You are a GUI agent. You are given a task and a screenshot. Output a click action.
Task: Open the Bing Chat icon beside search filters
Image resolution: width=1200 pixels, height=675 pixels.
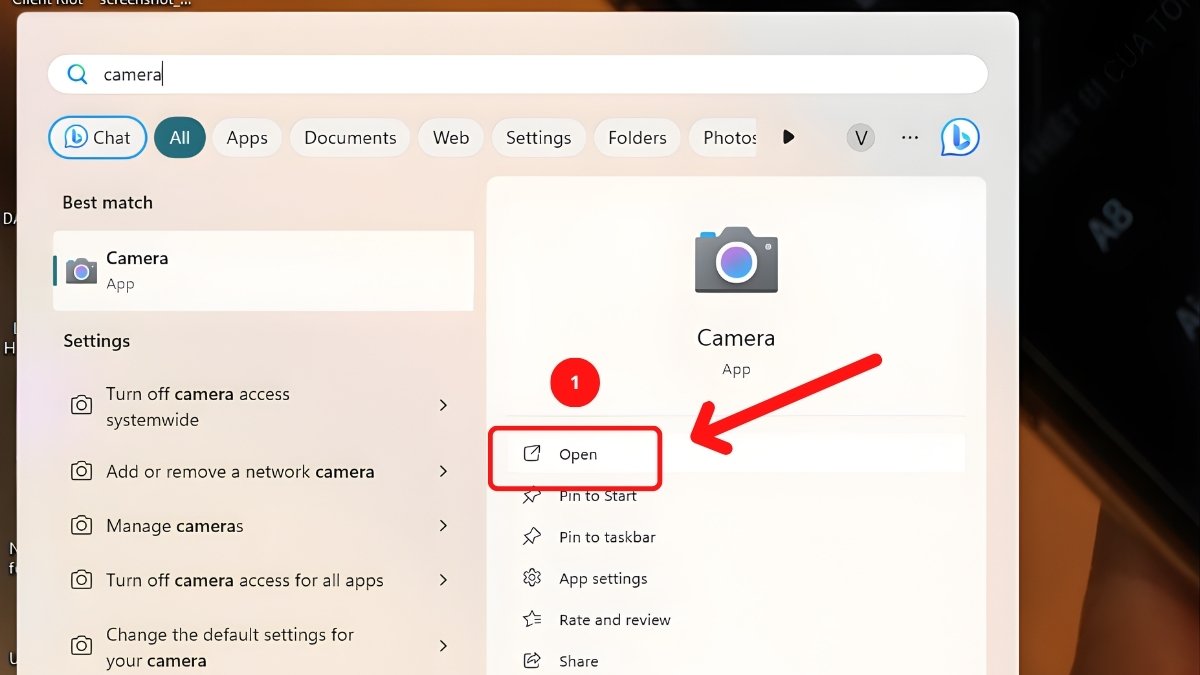point(958,137)
